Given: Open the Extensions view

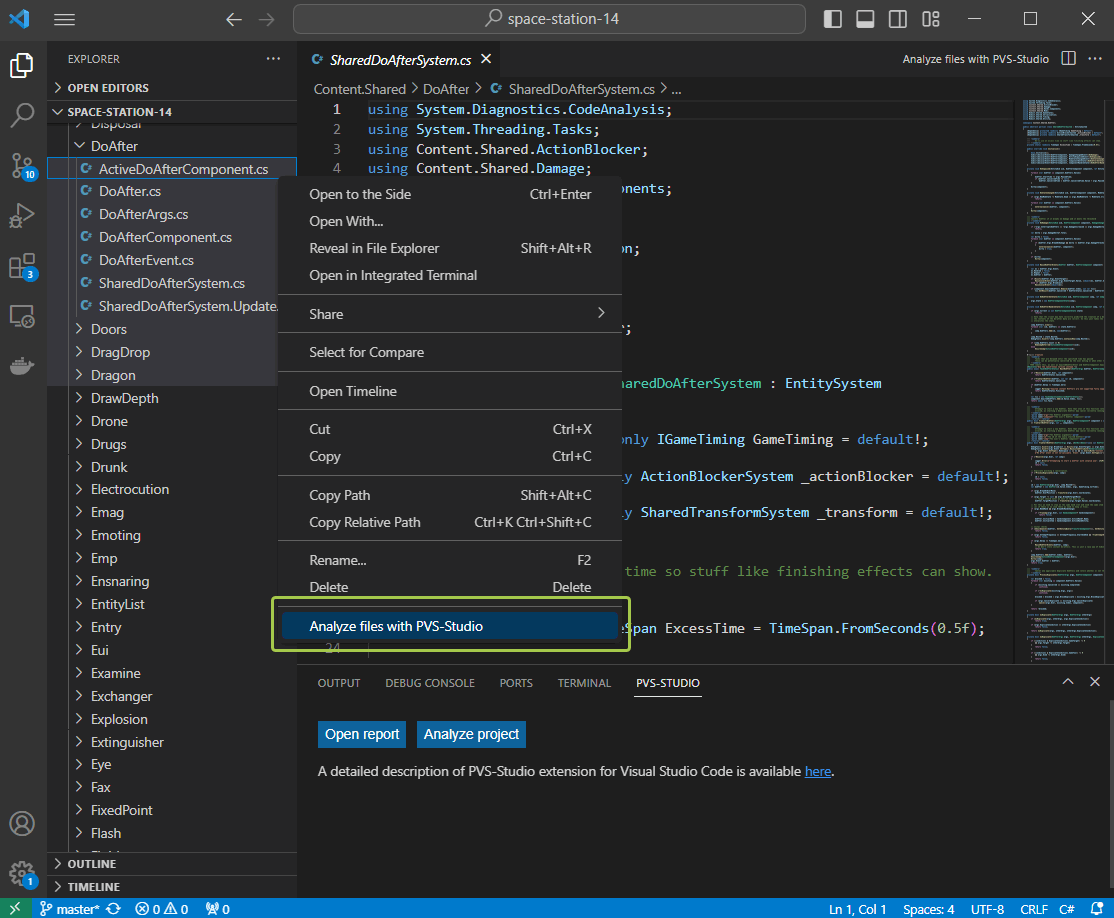Looking at the screenshot, I should (22, 265).
